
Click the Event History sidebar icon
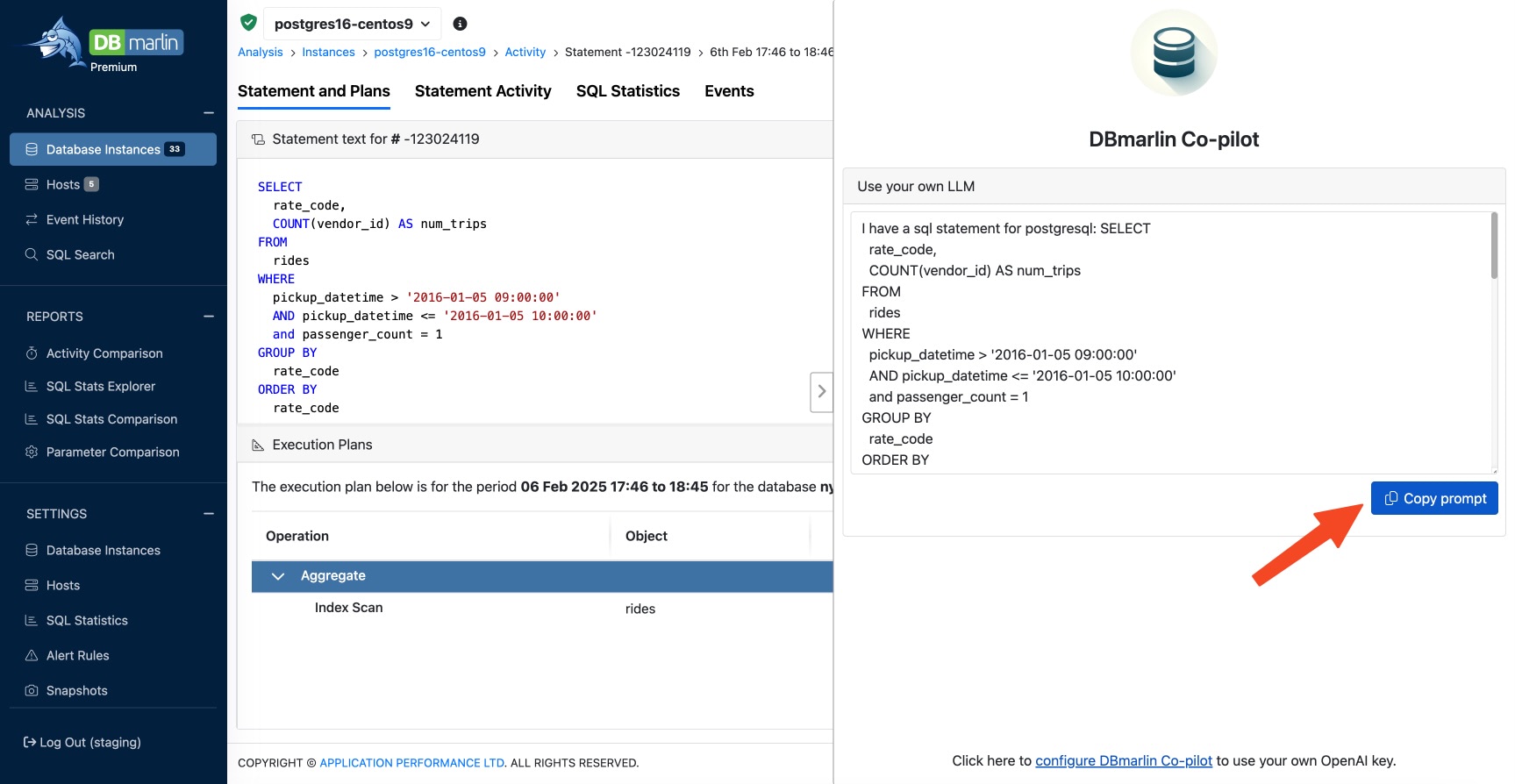[32, 219]
